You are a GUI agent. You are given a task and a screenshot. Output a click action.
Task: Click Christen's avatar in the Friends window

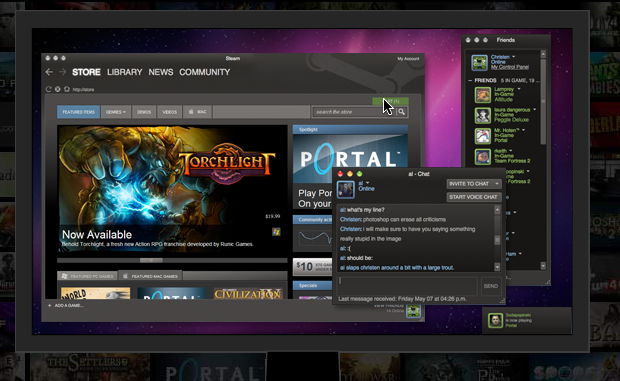479,62
